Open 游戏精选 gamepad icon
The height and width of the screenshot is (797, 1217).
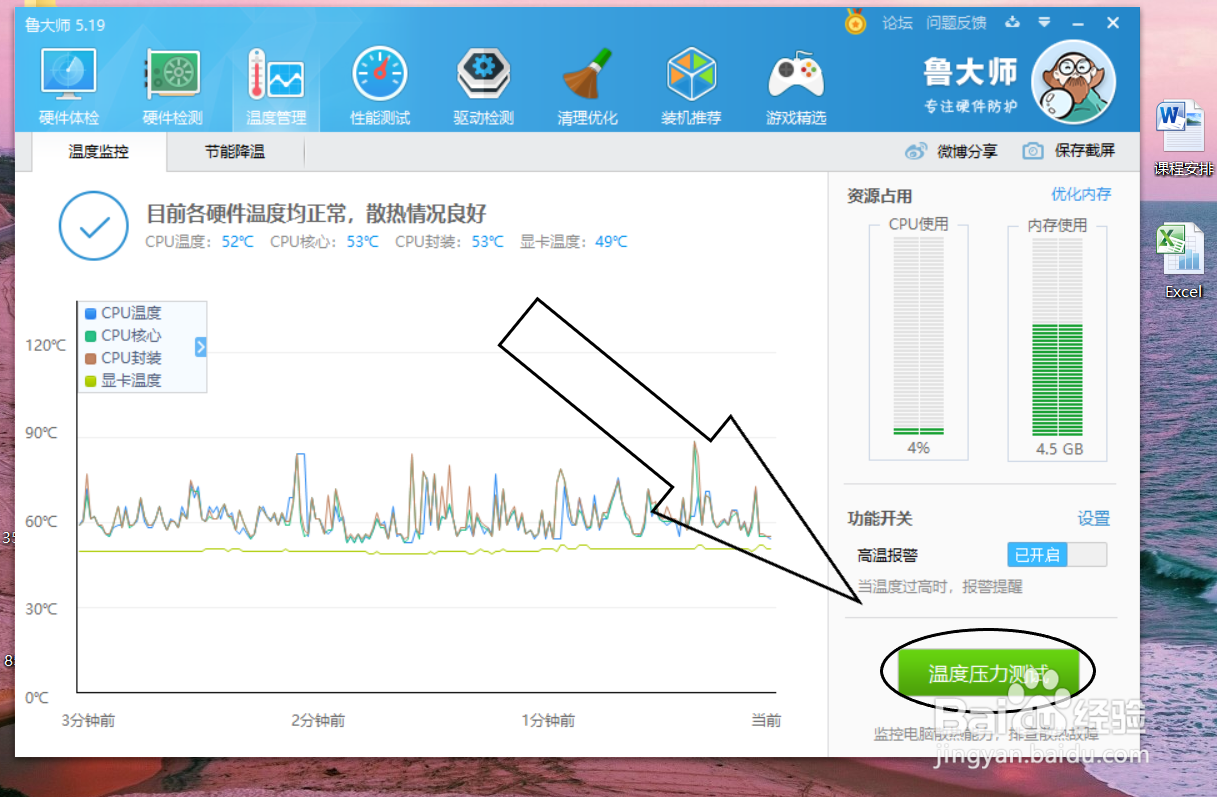coord(795,77)
